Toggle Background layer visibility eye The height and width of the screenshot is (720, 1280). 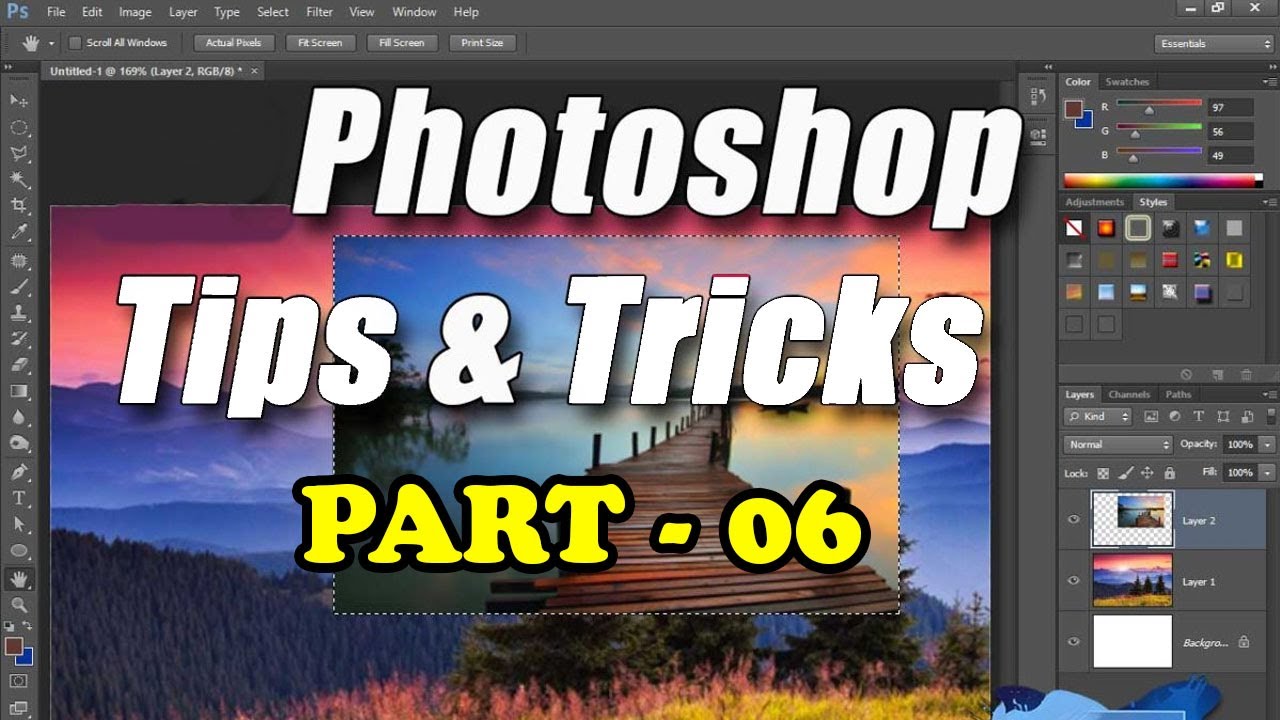pos(1074,642)
